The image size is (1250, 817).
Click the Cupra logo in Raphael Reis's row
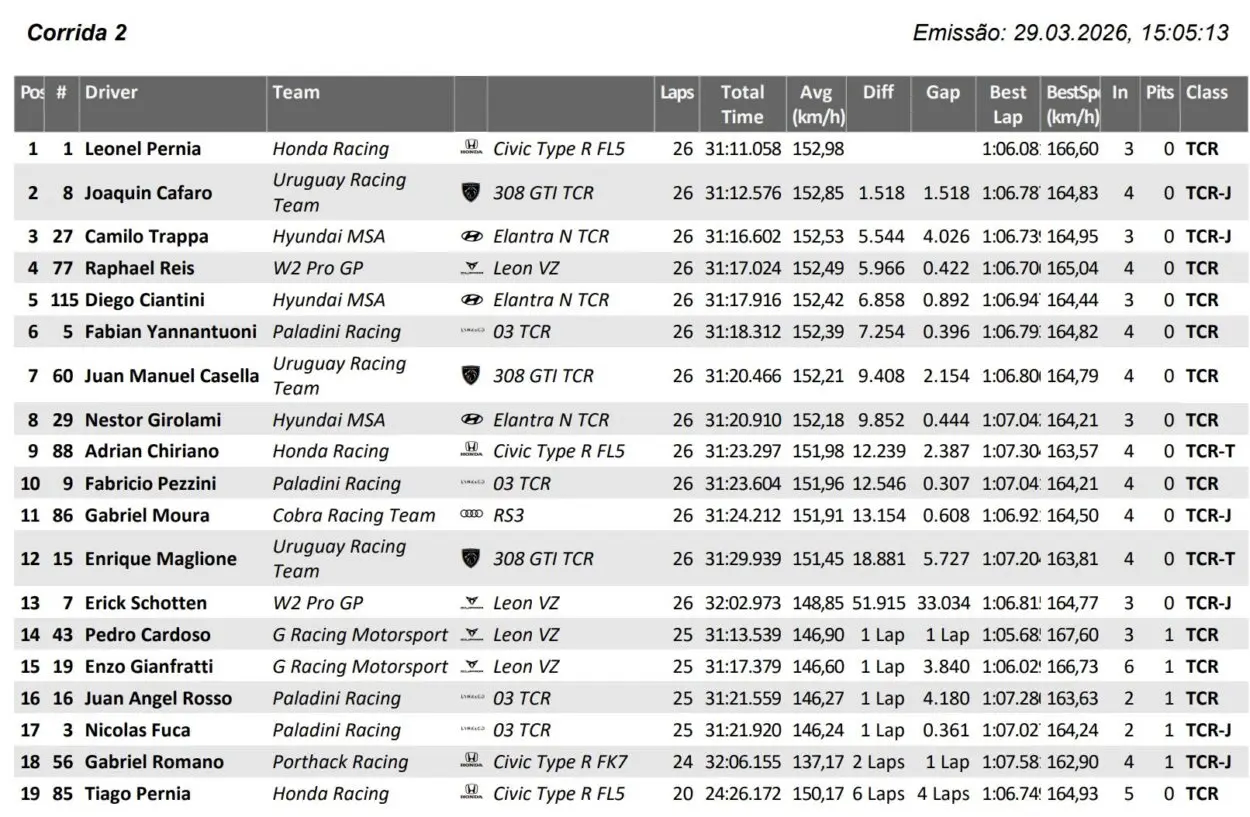pos(470,268)
